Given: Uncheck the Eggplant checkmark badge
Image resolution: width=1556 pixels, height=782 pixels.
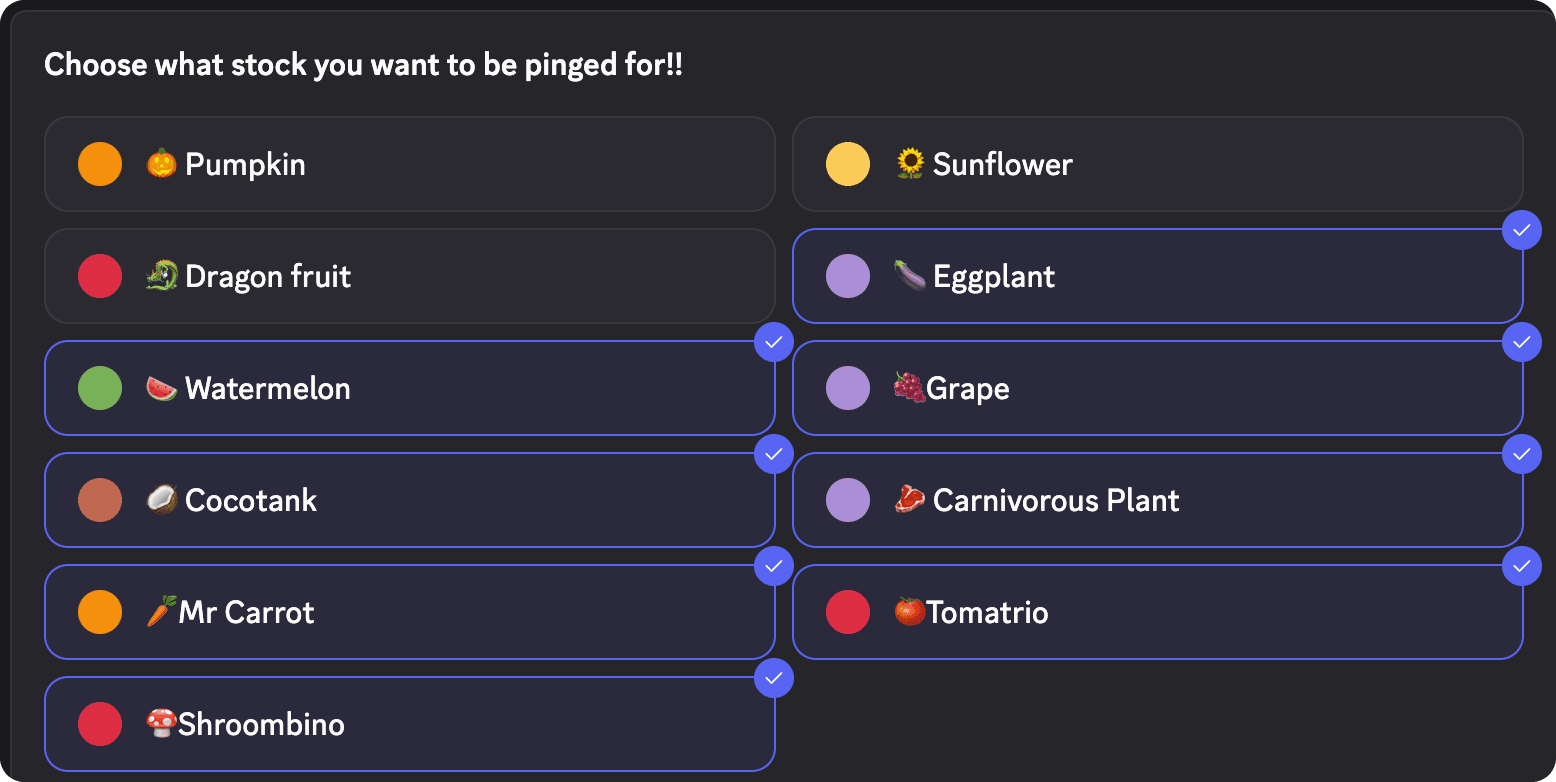Looking at the screenshot, I should [x=1522, y=231].
